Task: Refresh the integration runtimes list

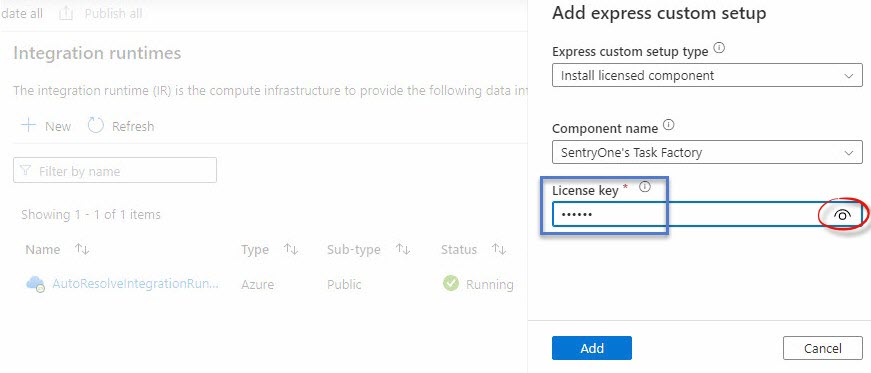Action: 133,126
